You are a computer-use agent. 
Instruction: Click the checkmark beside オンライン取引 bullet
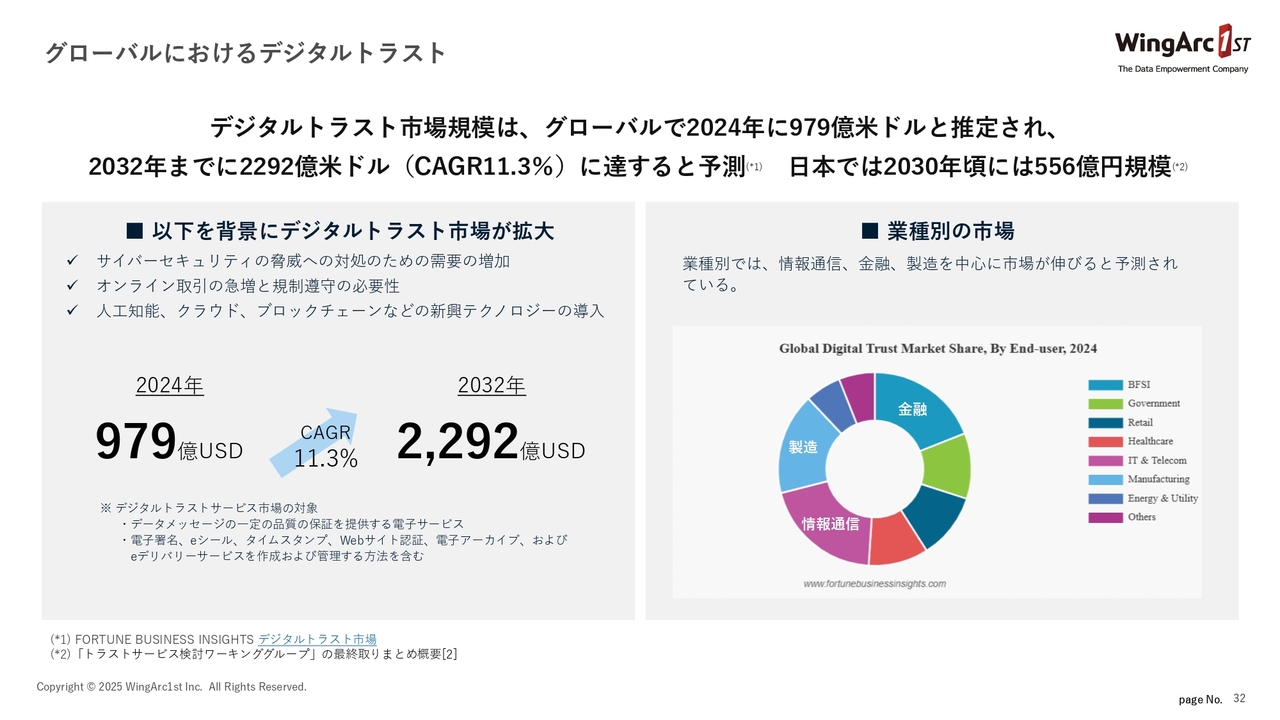pyautogui.click(x=73, y=286)
